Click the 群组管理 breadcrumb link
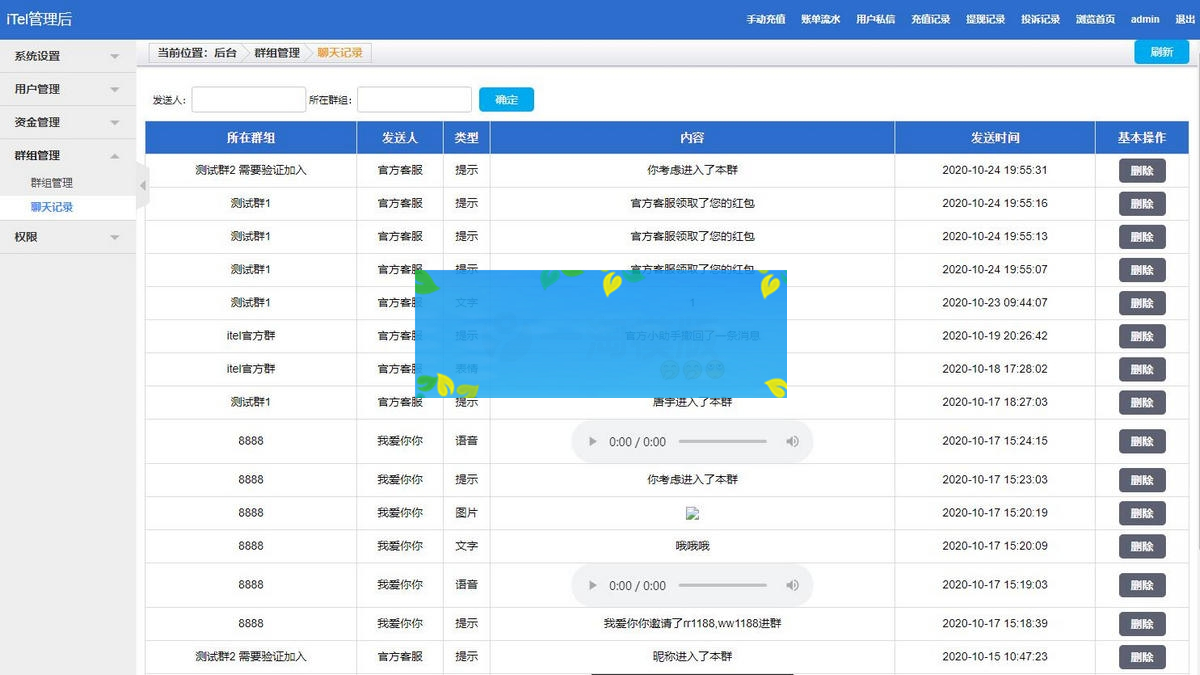1200x675 pixels. [x=276, y=52]
